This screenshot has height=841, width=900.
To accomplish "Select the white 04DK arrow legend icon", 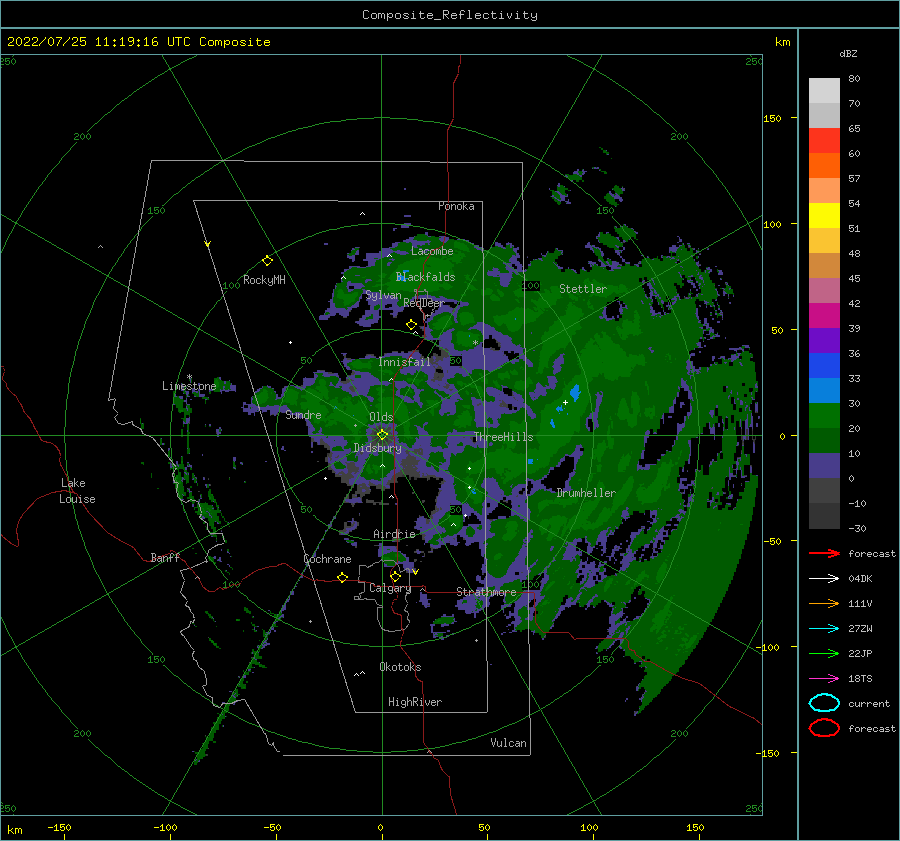I will point(824,578).
